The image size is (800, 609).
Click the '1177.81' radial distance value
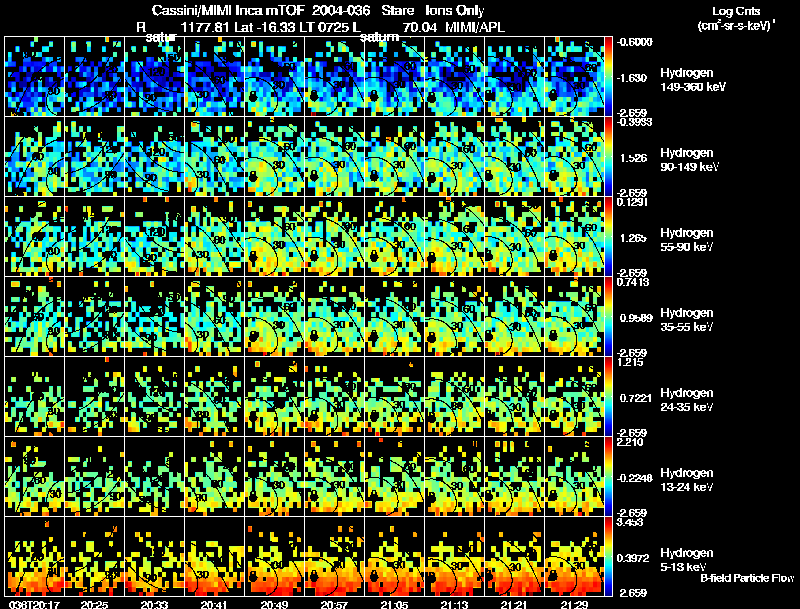(205, 27)
